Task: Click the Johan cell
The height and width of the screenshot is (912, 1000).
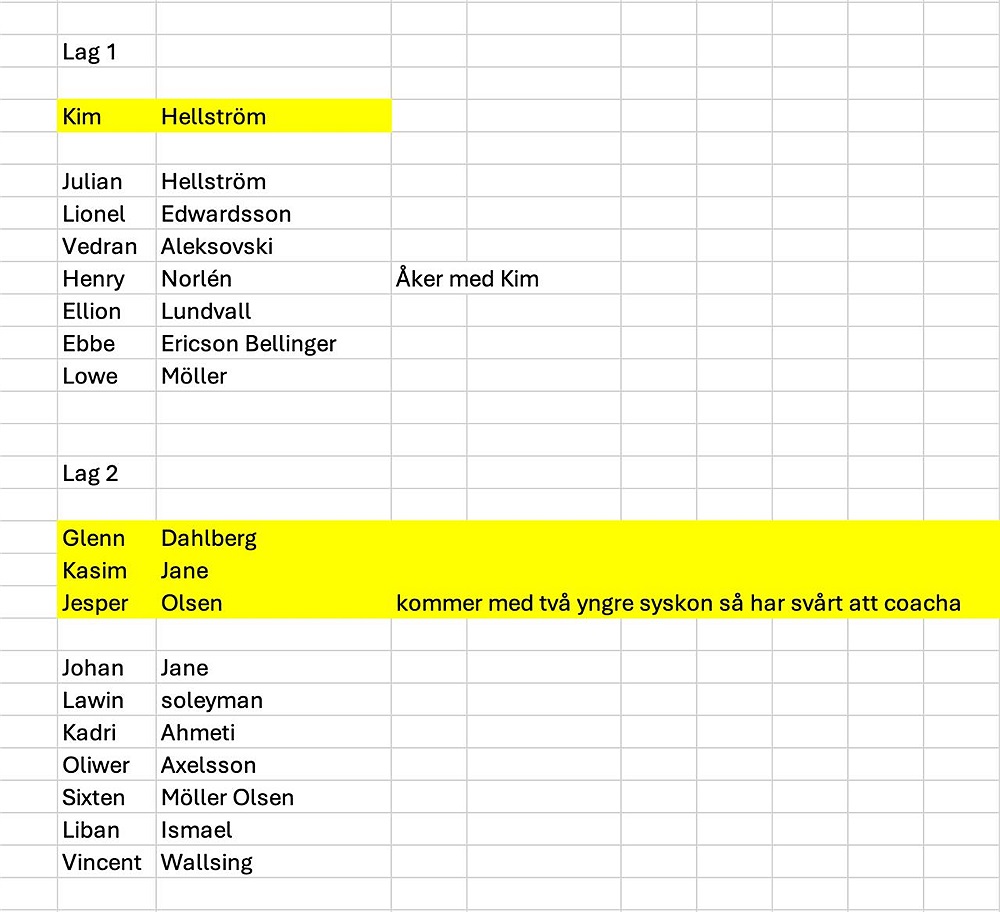Action: (107, 668)
